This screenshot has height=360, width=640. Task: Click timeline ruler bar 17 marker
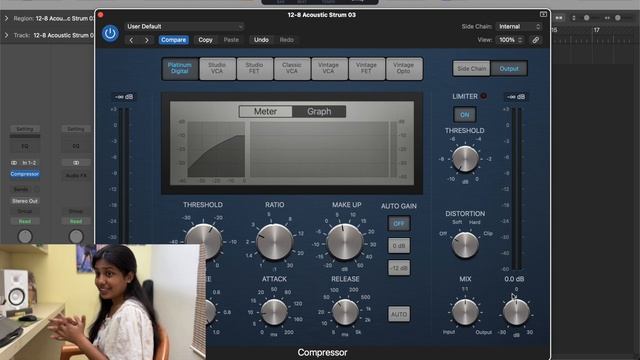coord(596,30)
